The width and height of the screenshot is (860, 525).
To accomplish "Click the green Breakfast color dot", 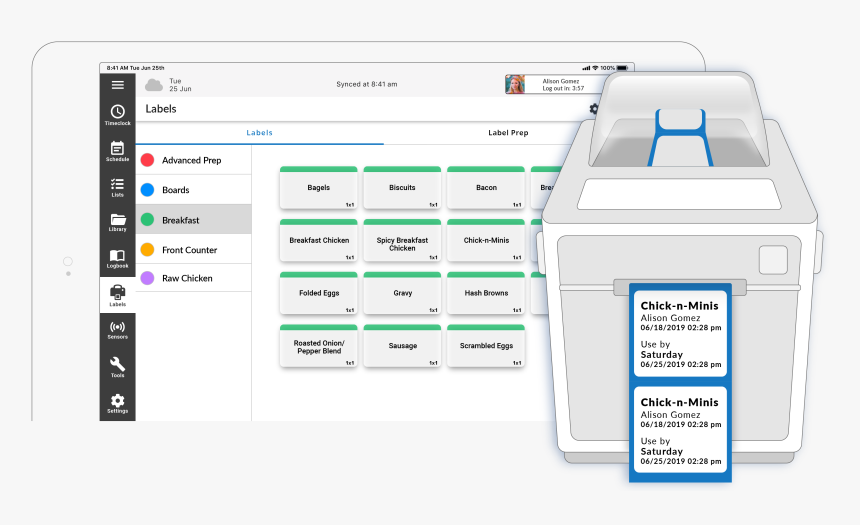I will click(x=147, y=219).
